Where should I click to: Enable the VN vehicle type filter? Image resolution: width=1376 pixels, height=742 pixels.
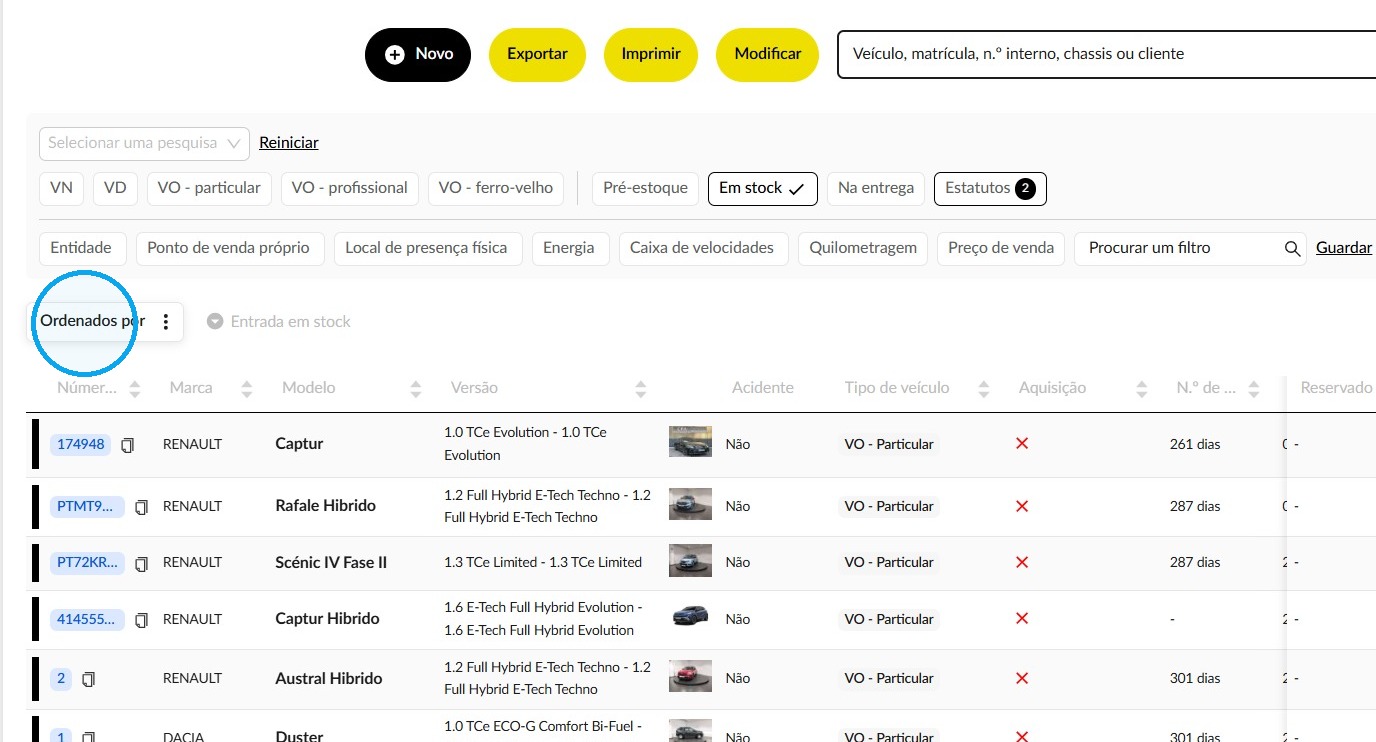click(x=61, y=188)
